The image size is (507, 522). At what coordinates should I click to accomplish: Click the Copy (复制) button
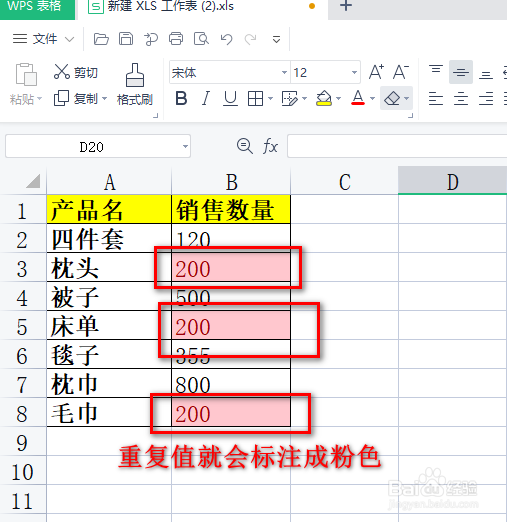[76, 99]
